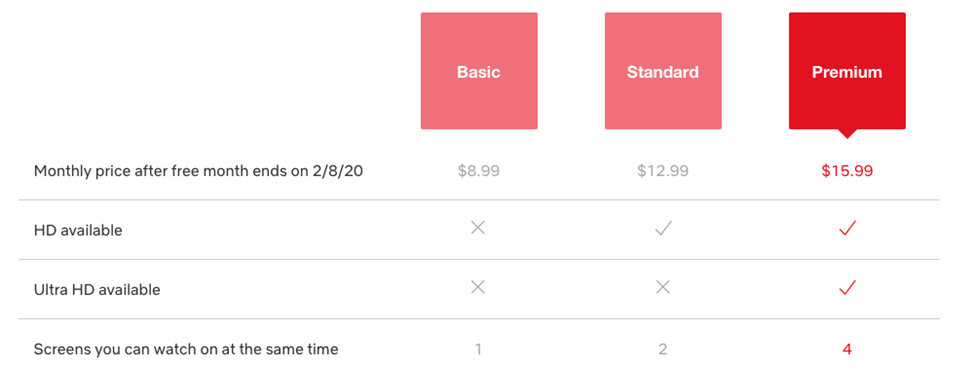Click the Premium HD available red checkmark
The width and height of the screenshot is (975, 375).
click(847, 229)
